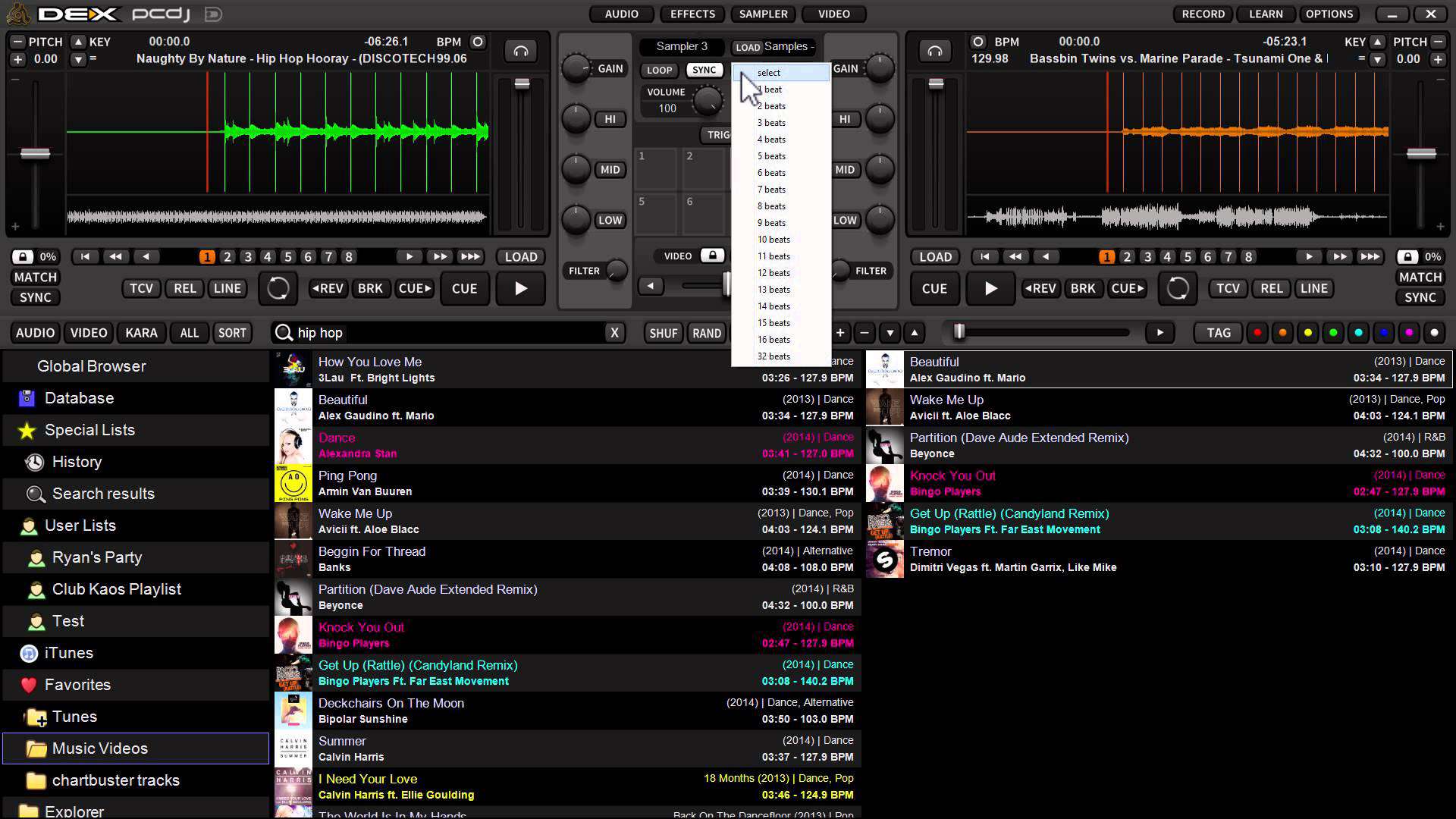Click LEARN button
Screen dimensions: 1456x819
point(1266,14)
